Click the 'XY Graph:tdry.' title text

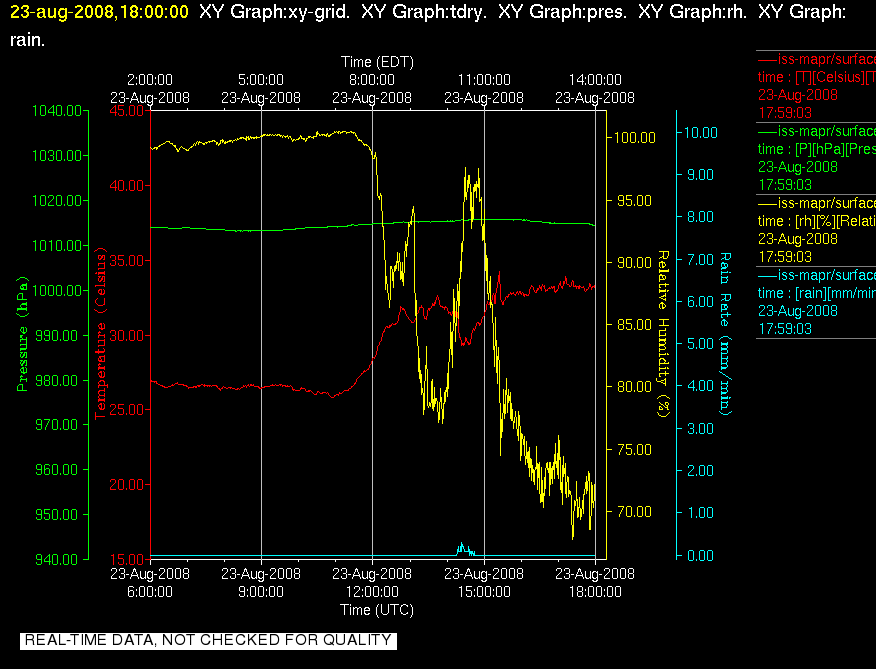click(x=423, y=12)
